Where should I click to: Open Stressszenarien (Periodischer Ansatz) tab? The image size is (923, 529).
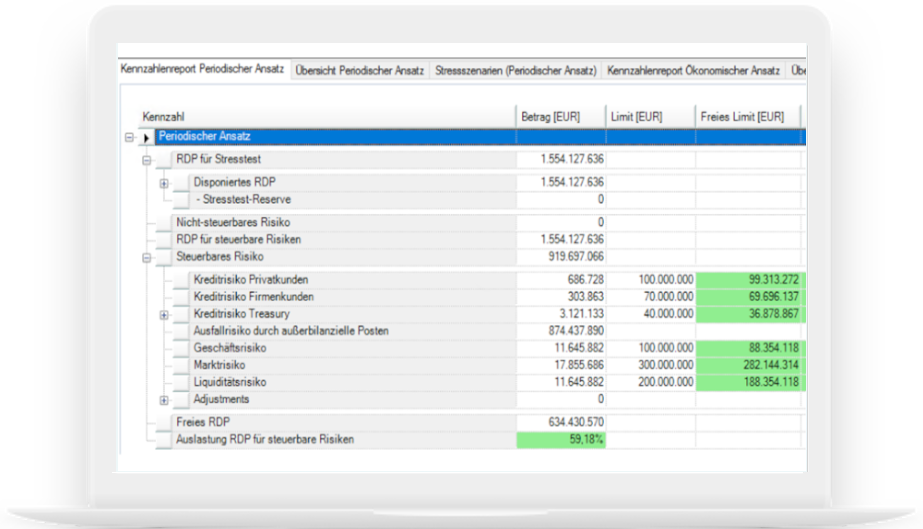point(516,71)
